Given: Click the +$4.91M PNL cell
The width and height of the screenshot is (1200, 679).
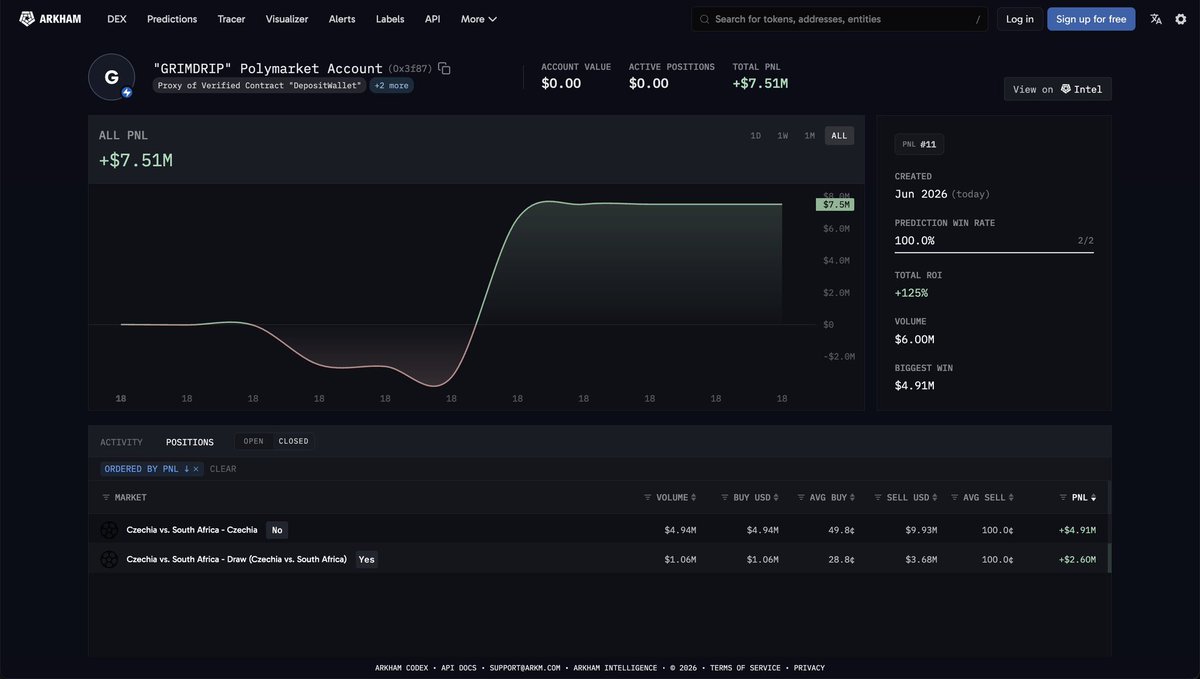Looking at the screenshot, I should [x=1077, y=530].
